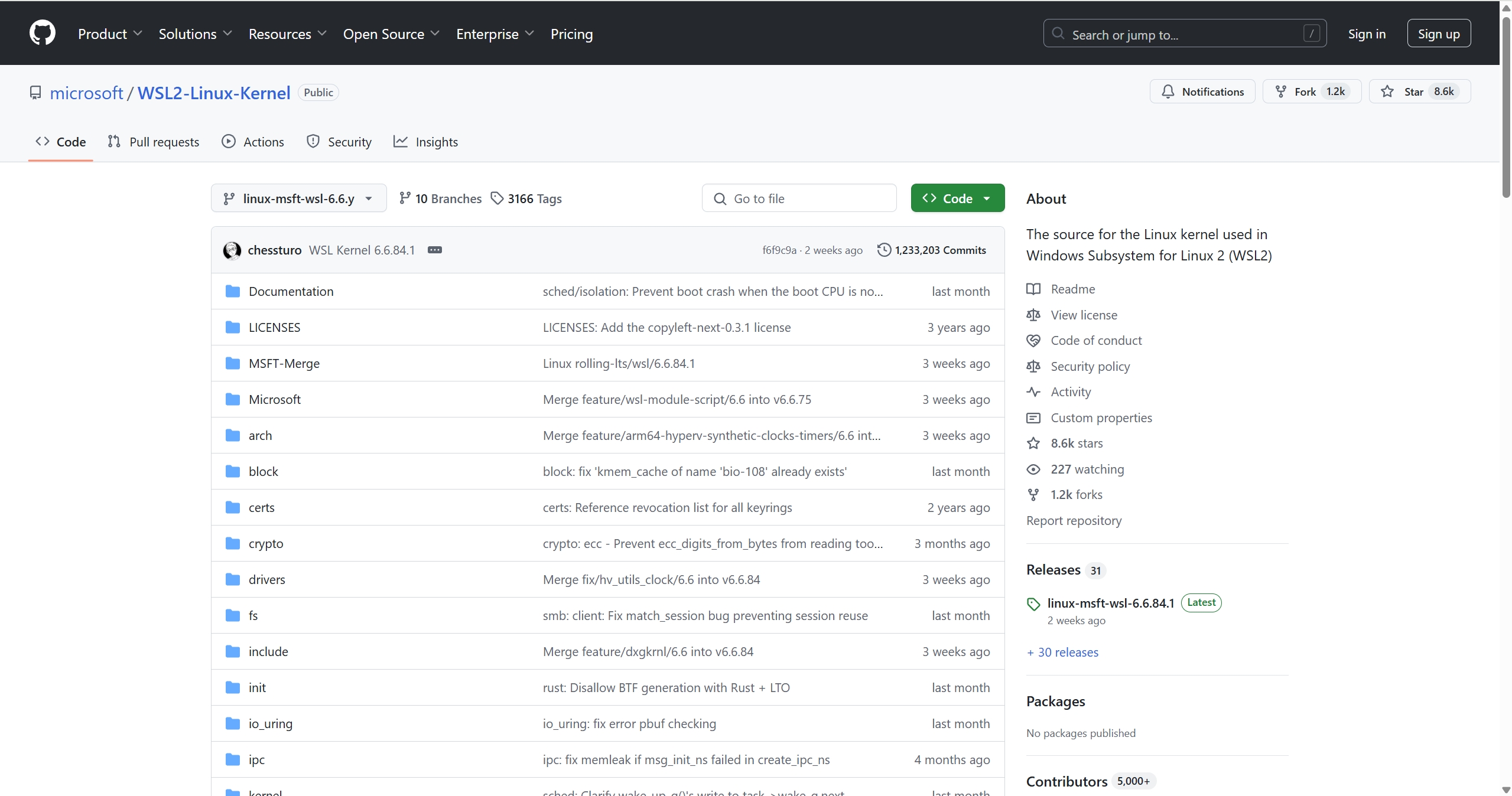The image size is (1512, 796).
Task: Focus the Go to file search box
Action: 799,198
